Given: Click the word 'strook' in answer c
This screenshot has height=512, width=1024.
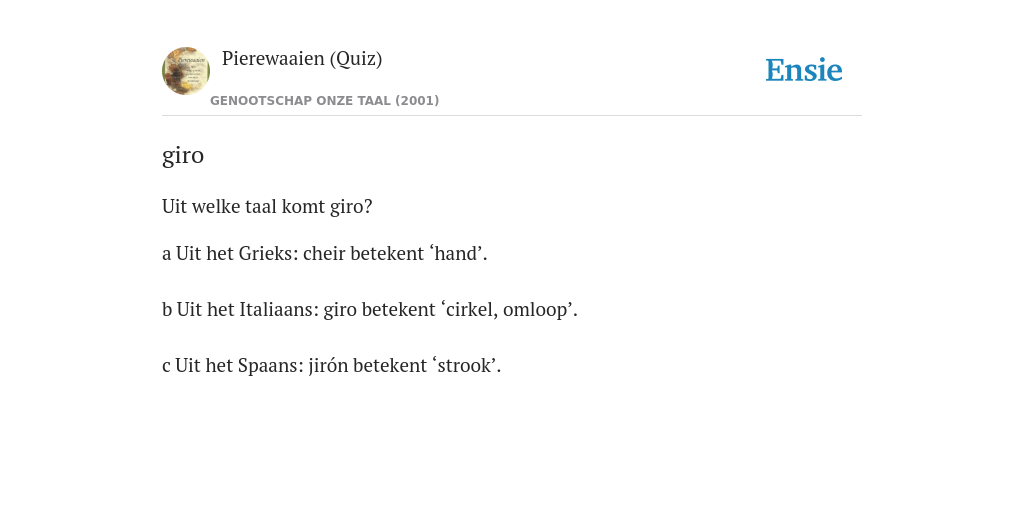Looking at the screenshot, I should [465, 365].
